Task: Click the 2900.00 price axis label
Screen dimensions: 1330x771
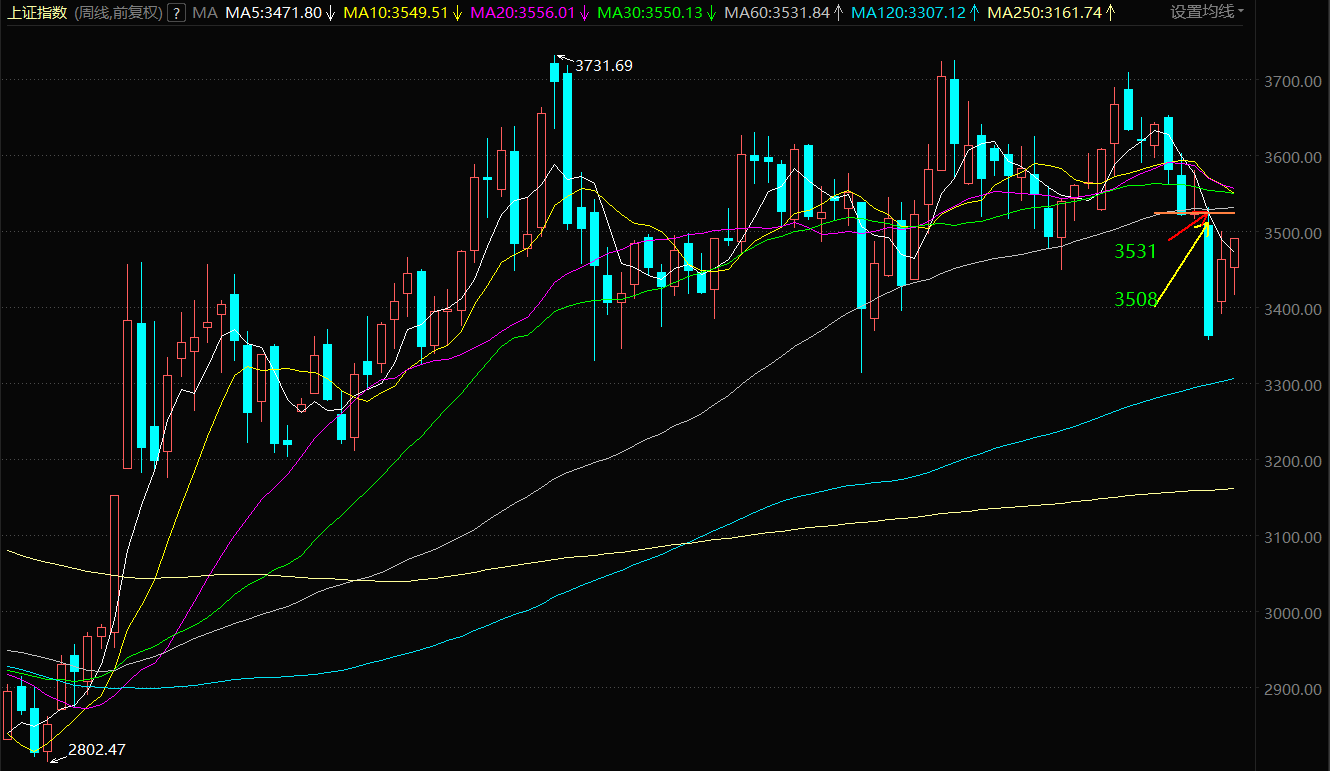Action: pos(1293,689)
